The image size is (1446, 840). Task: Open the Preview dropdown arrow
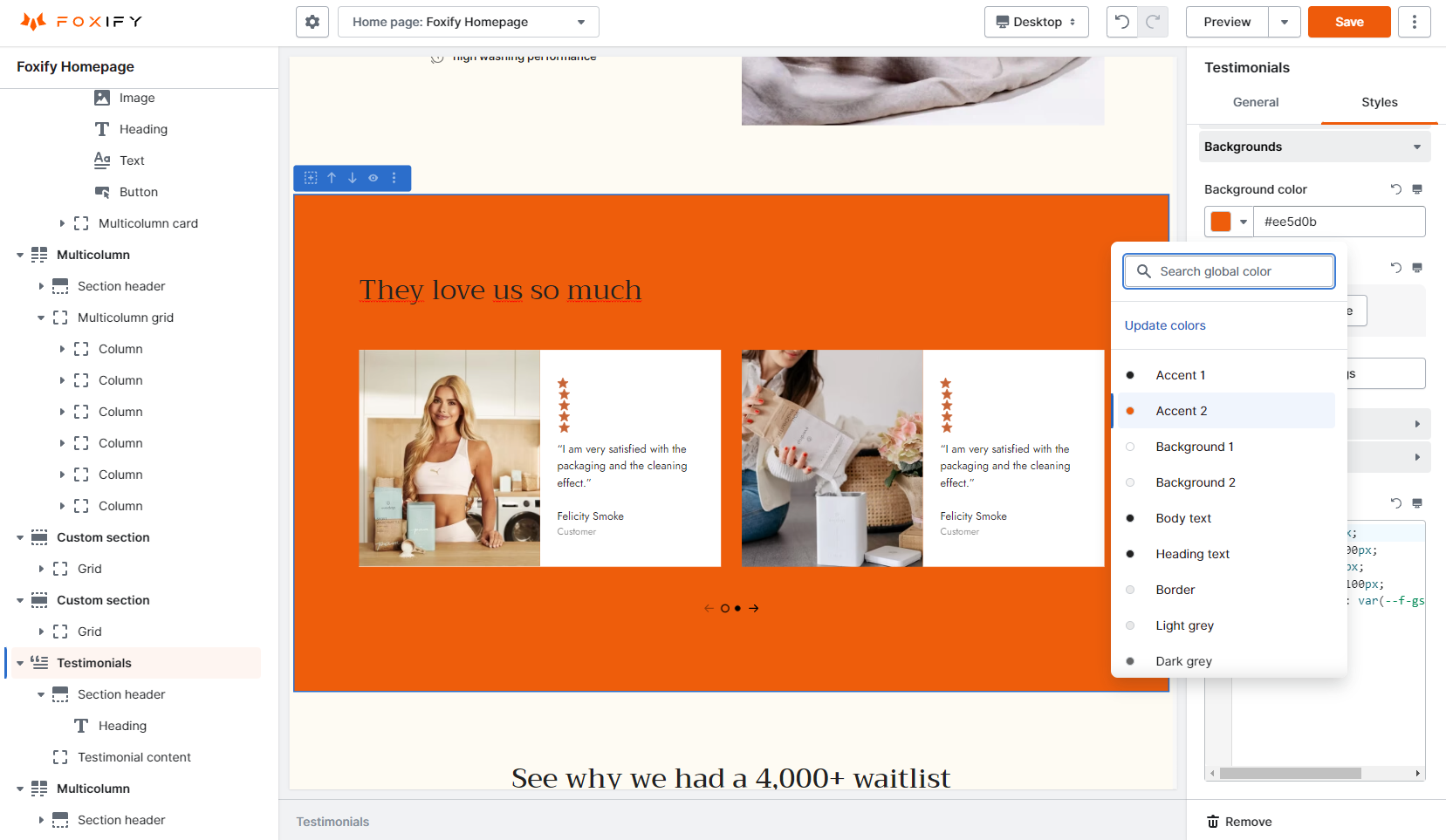click(1285, 22)
